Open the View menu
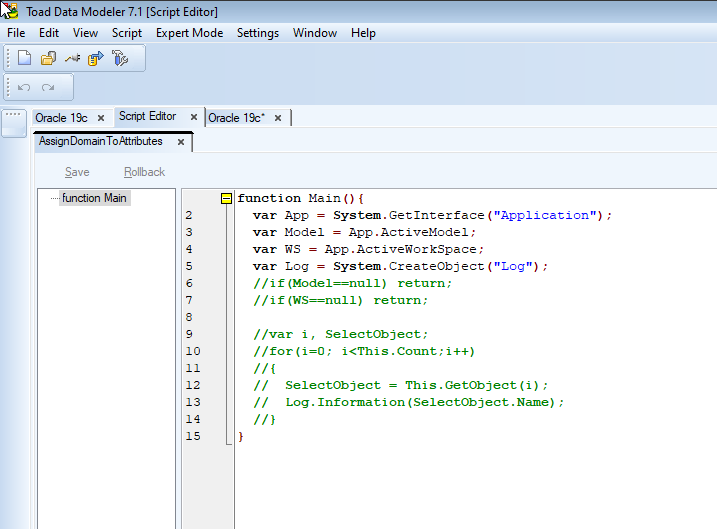 86,33
